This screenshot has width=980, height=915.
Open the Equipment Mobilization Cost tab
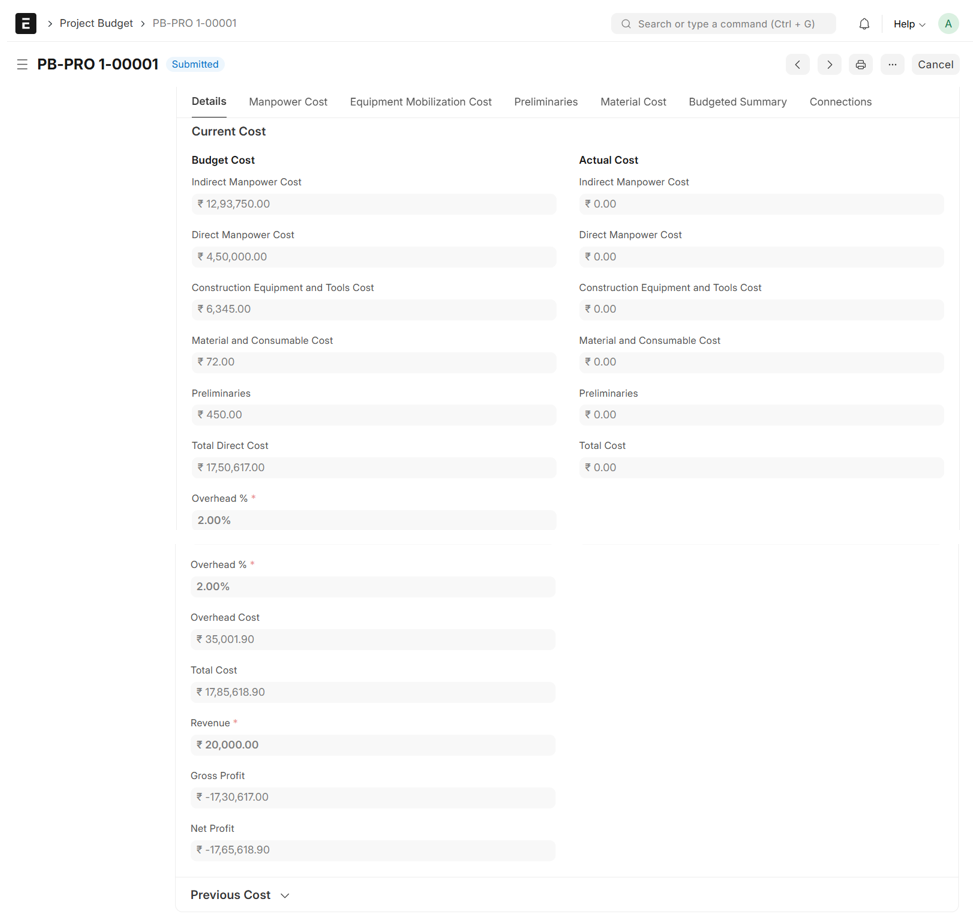(420, 102)
